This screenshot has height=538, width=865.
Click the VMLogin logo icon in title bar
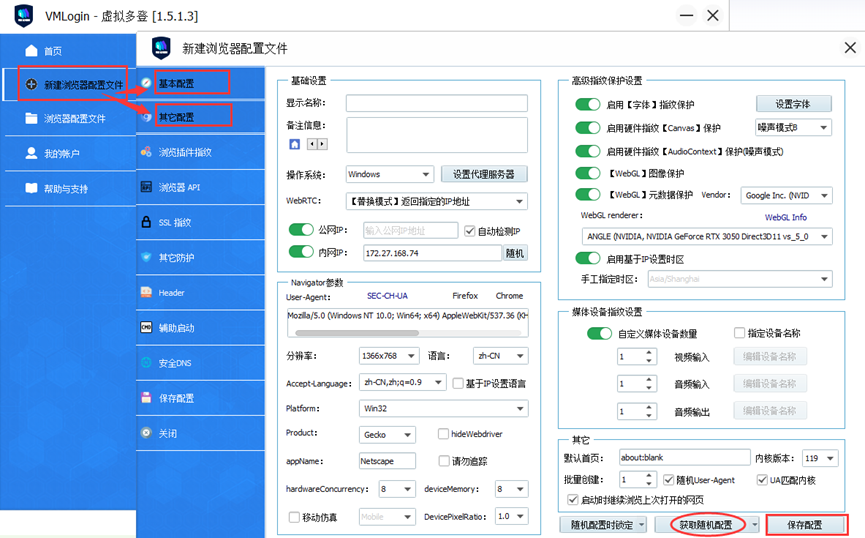[23, 16]
